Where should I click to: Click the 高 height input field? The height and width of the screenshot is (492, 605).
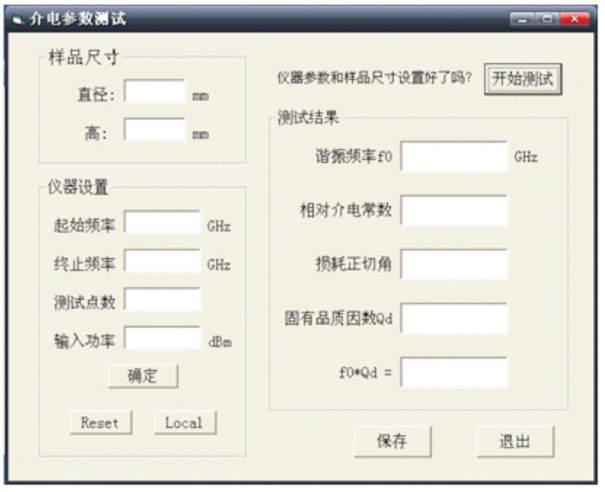(x=155, y=130)
